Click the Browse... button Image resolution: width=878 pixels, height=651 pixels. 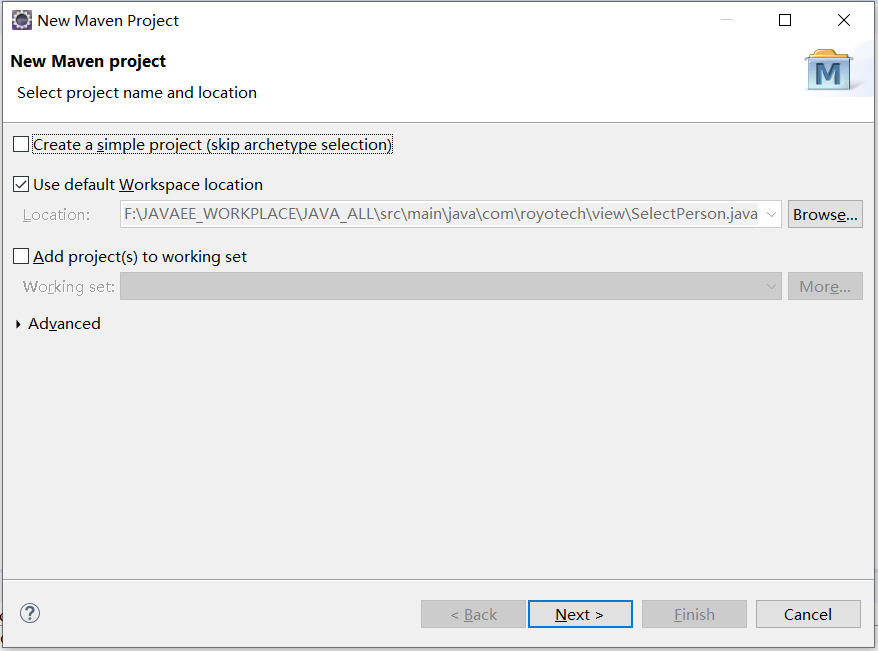point(825,214)
